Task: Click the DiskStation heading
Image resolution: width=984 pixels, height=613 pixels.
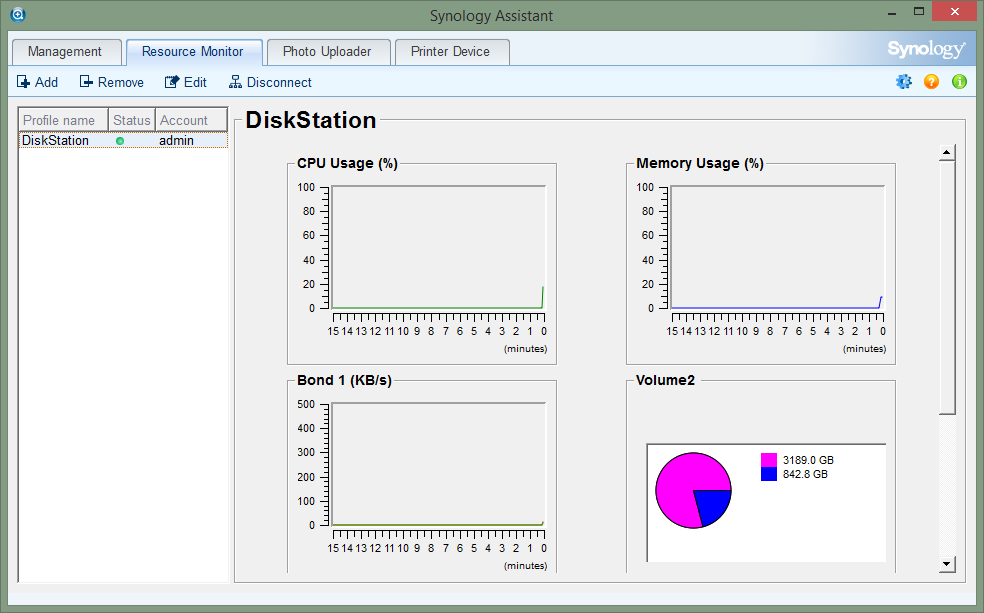Action: point(311,120)
